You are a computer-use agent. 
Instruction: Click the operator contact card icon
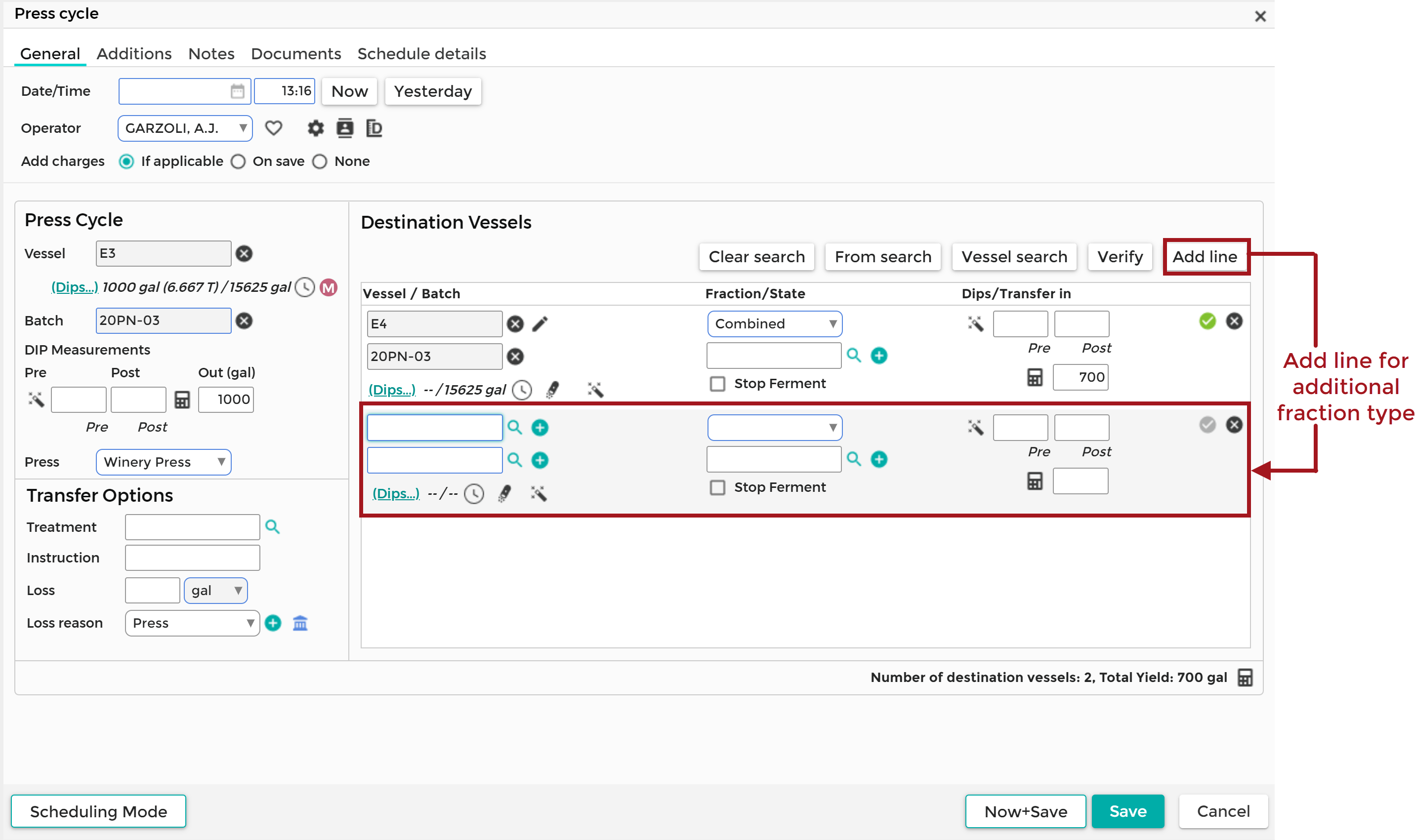[x=345, y=128]
